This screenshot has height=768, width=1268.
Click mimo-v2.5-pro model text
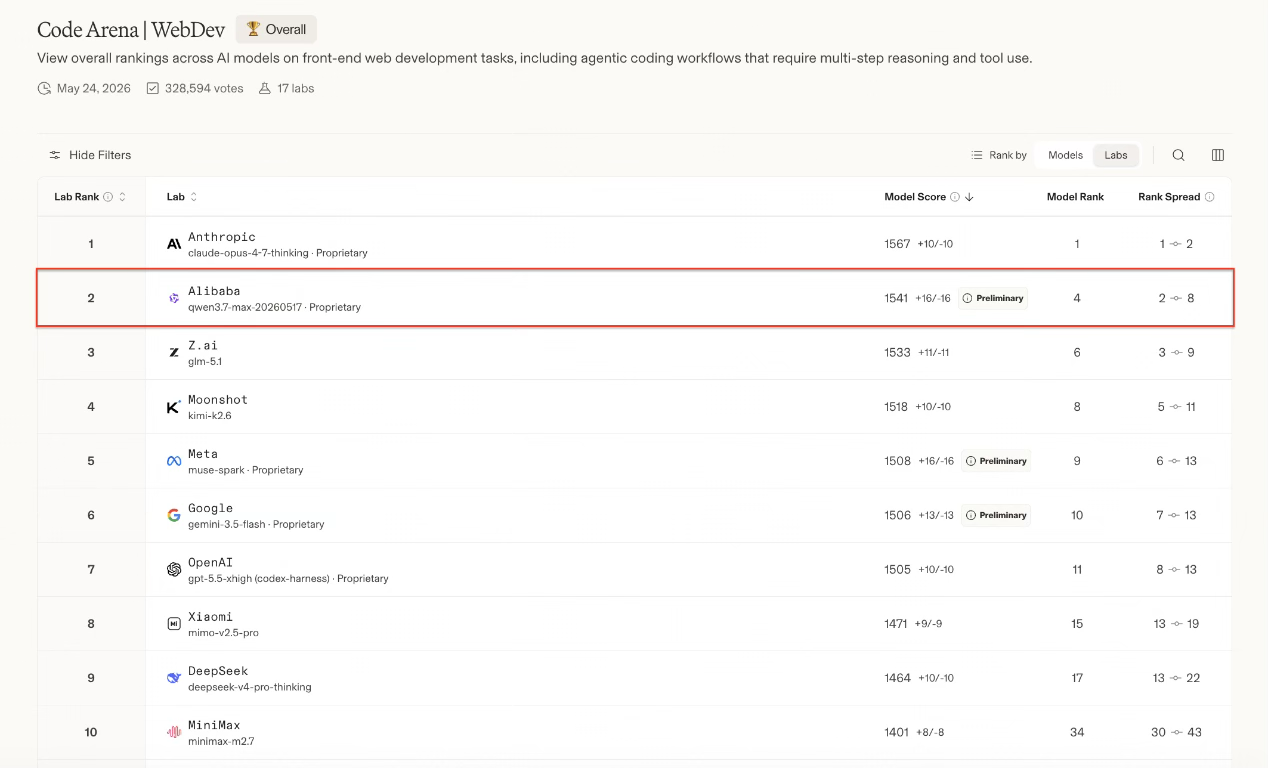pyautogui.click(x=223, y=633)
